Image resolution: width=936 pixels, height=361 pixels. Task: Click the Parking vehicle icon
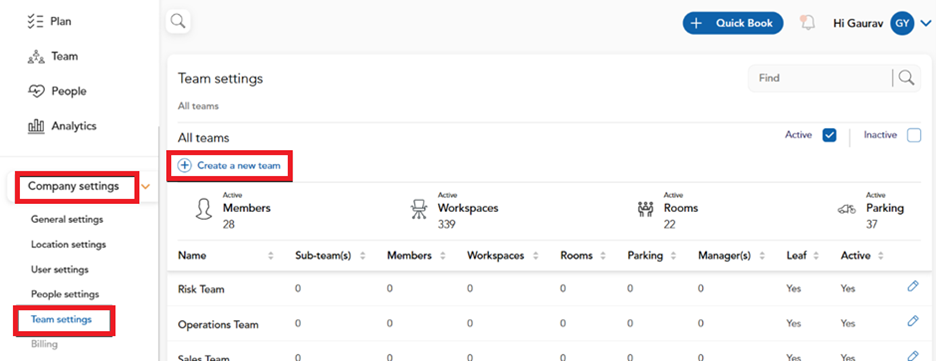coord(846,209)
